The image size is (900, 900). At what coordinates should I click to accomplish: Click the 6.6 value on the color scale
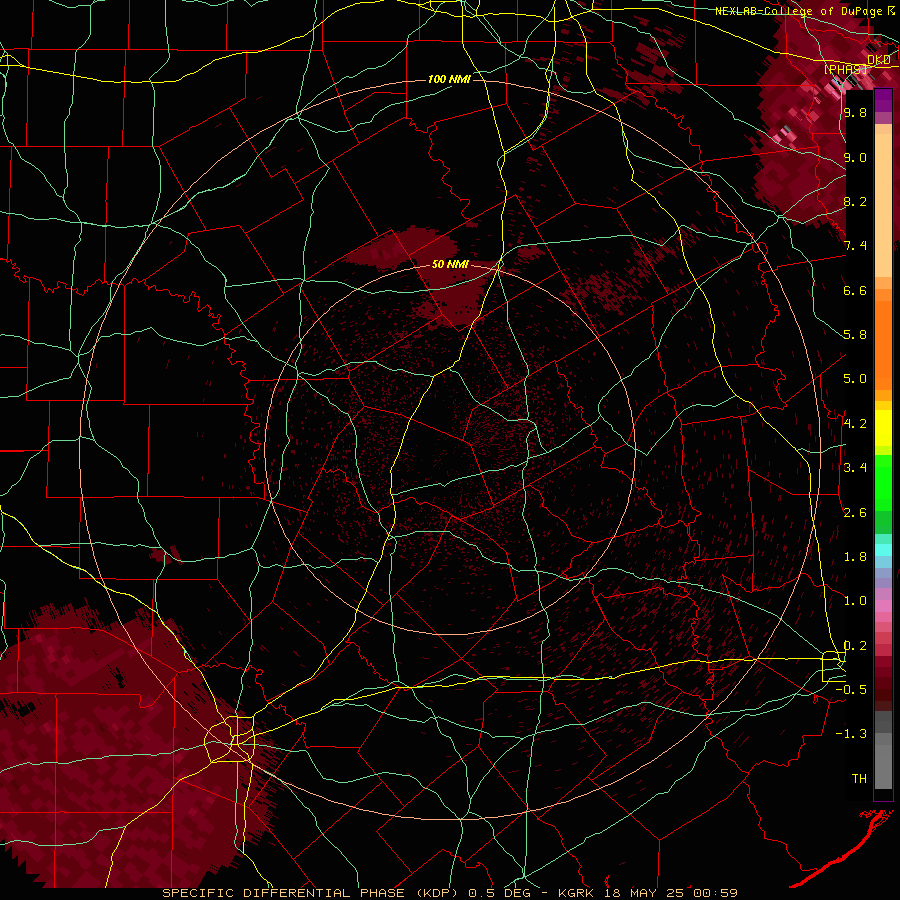(855, 290)
